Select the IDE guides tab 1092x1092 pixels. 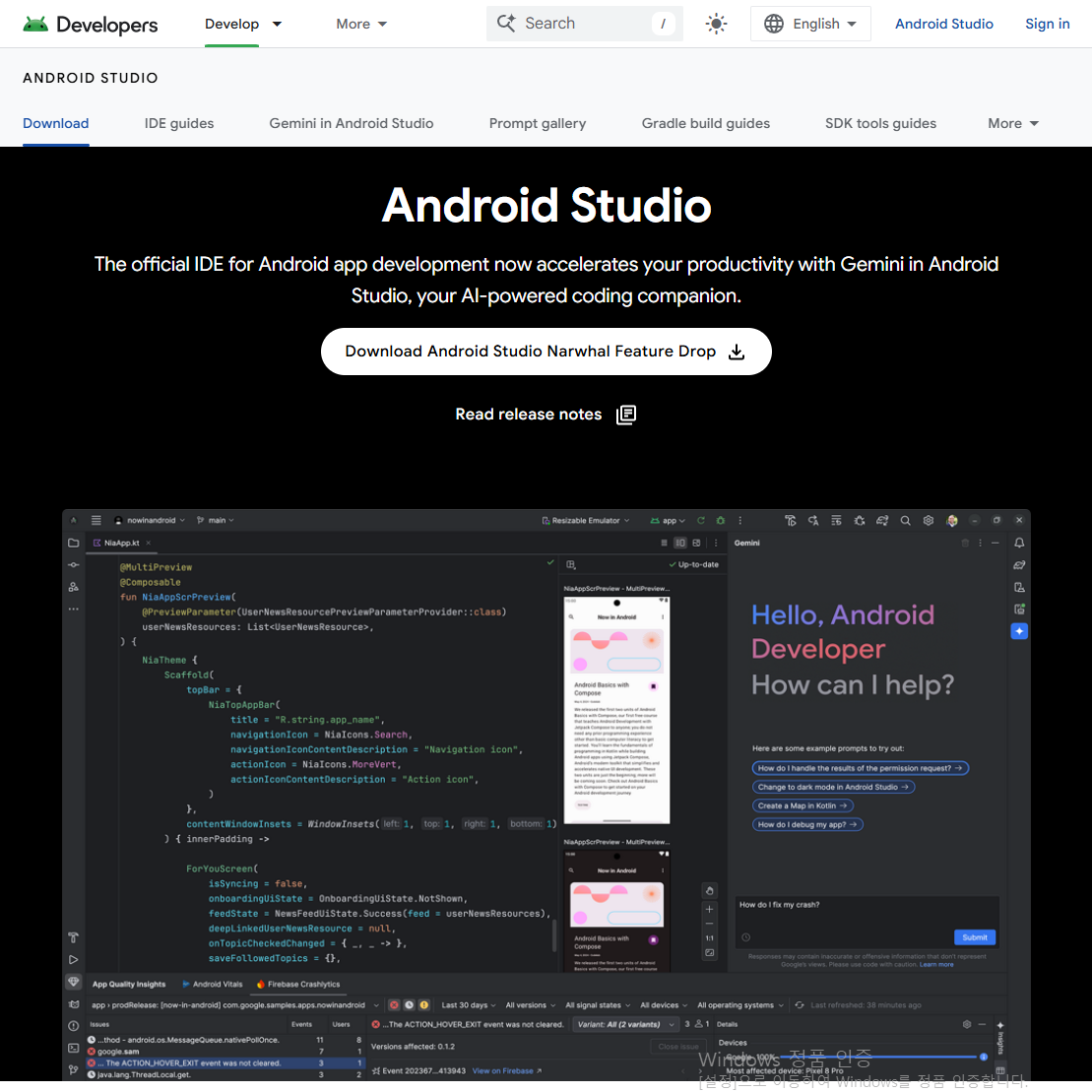(x=179, y=123)
